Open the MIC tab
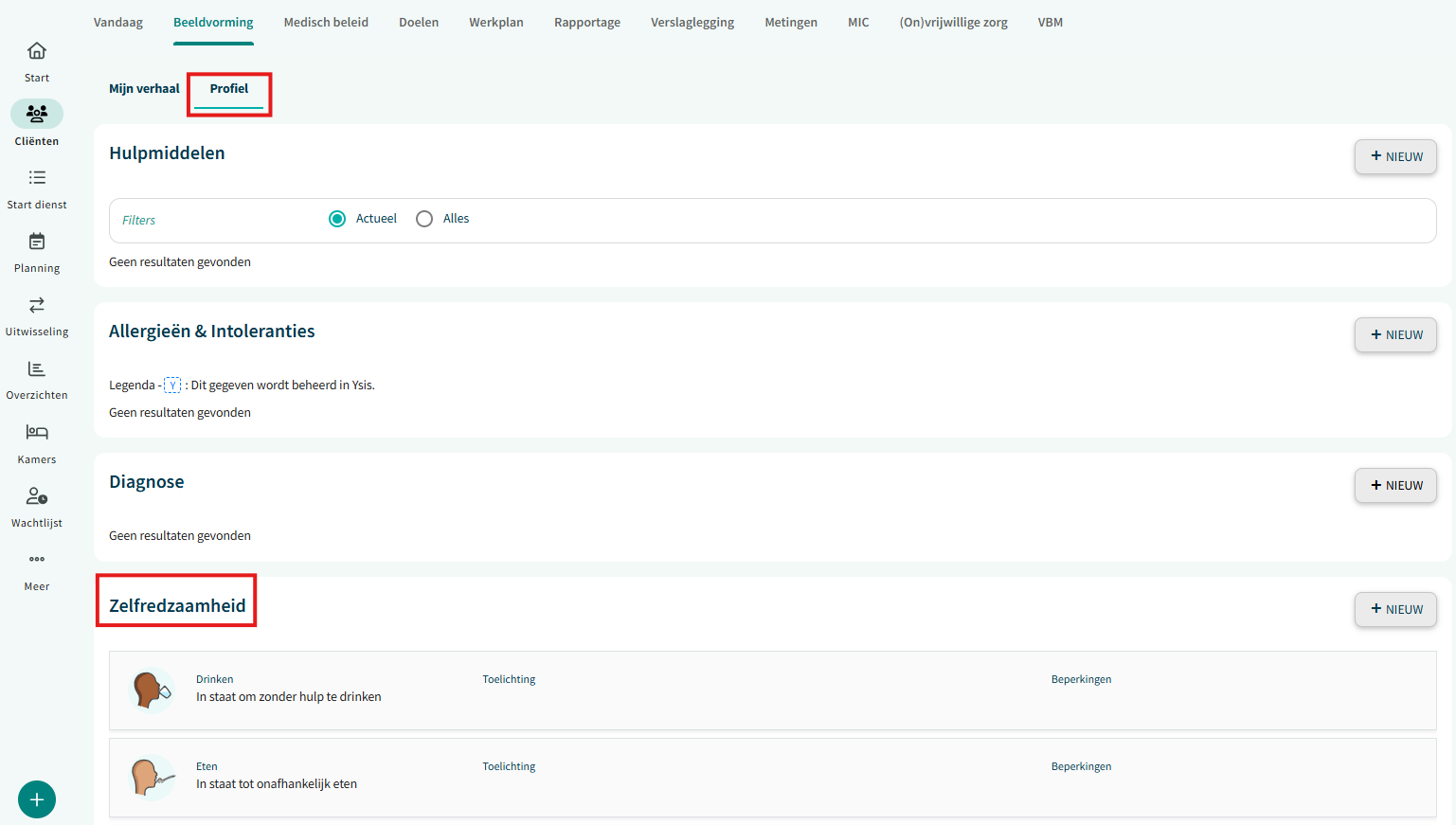The height and width of the screenshot is (825, 1456). coord(858,22)
